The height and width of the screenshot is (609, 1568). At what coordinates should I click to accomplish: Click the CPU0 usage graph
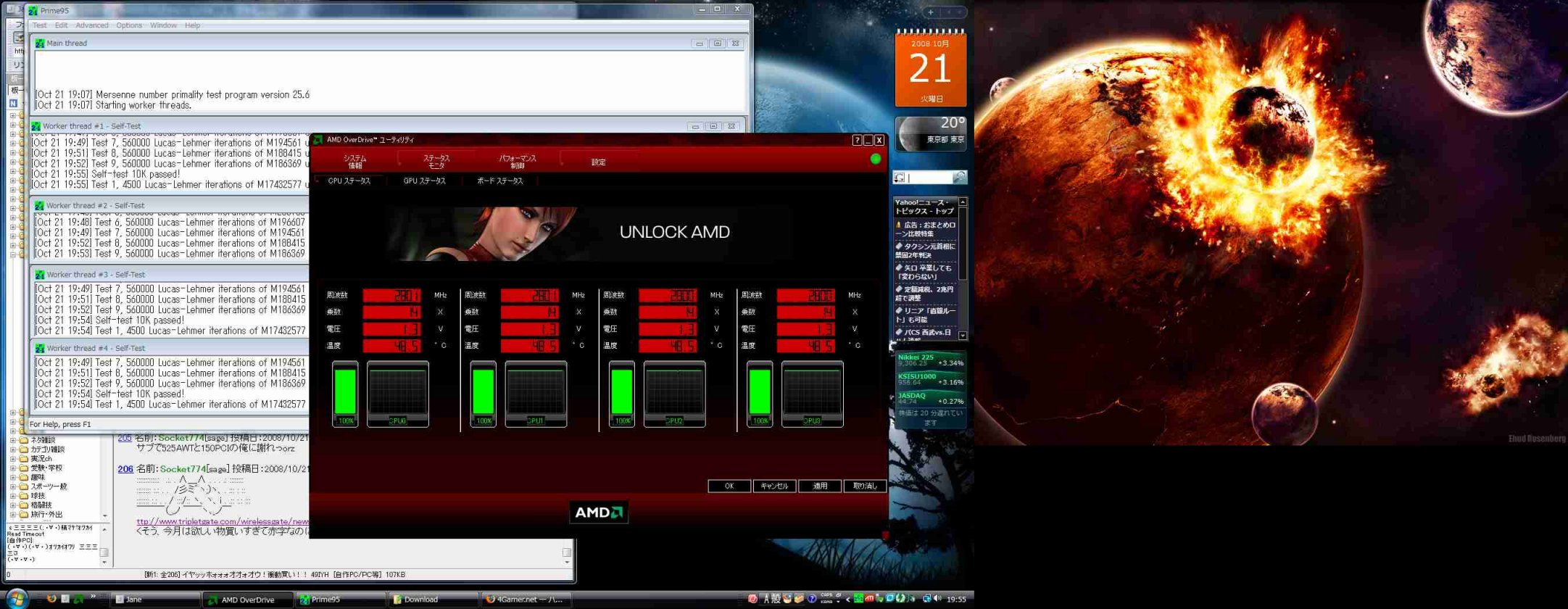(397, 394)
